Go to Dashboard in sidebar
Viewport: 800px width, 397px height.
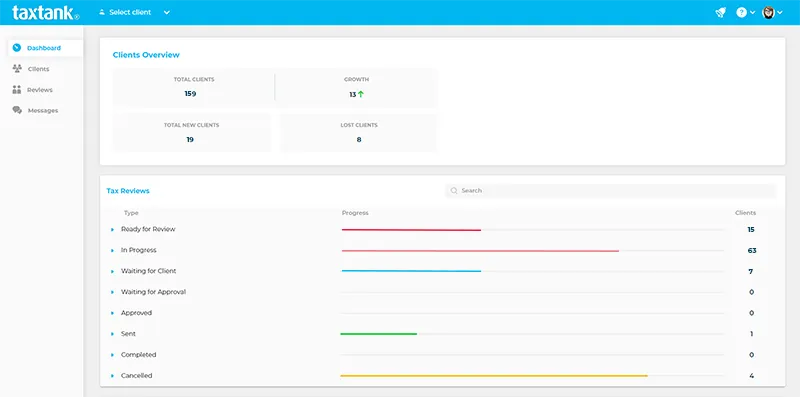pos(45,48)
